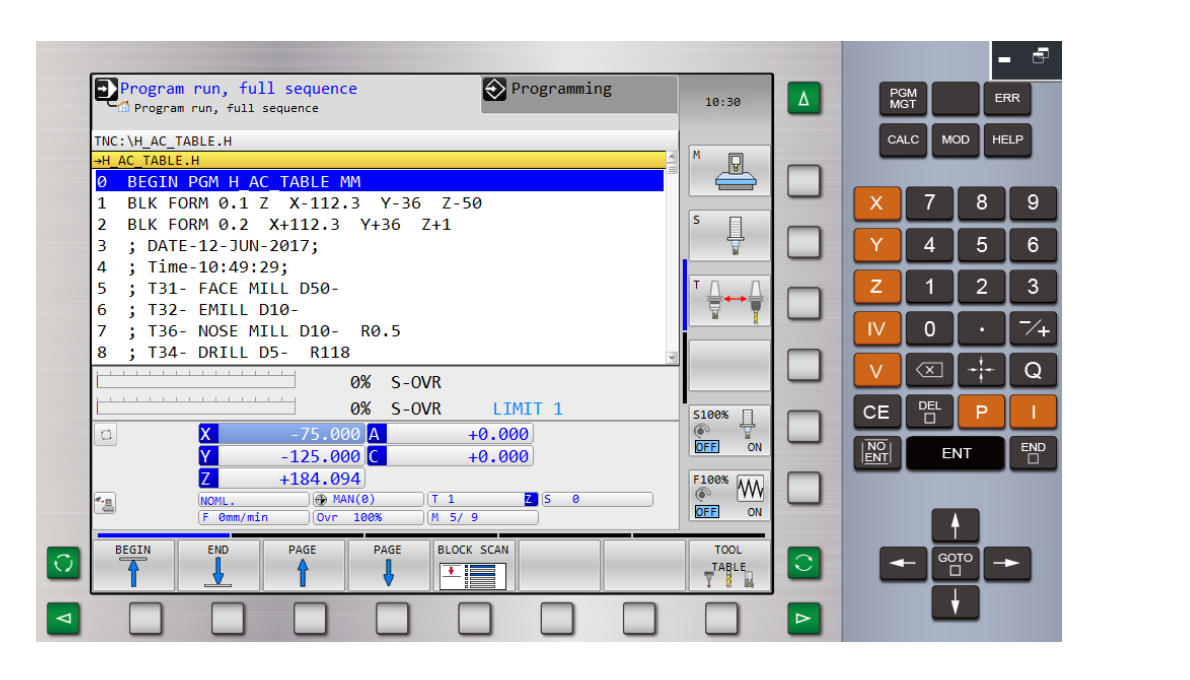Click the machine icon left of NOML.
The image size is (1190, 680).
[105, 503]
